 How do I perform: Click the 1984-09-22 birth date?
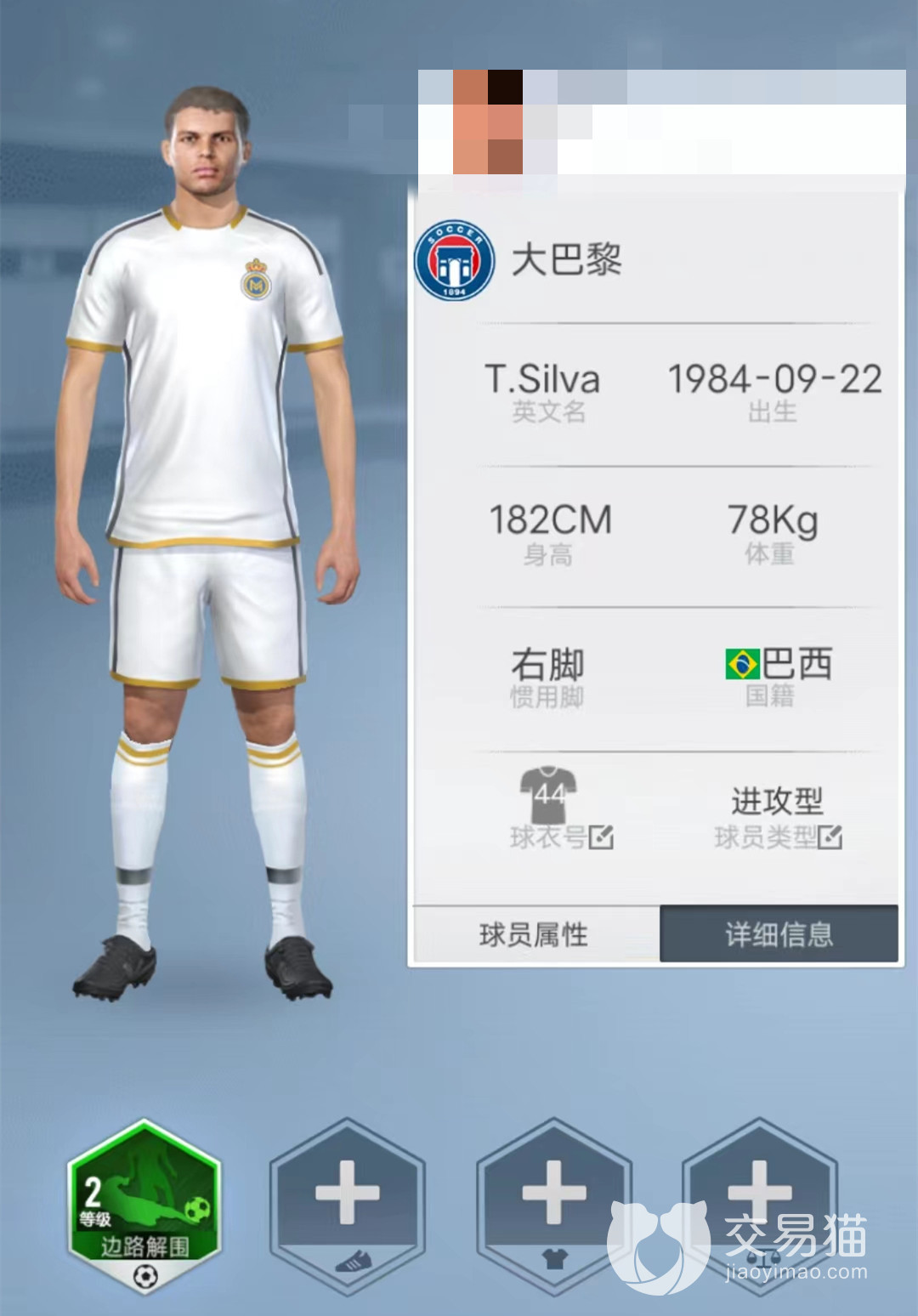(x=775, y=380)
